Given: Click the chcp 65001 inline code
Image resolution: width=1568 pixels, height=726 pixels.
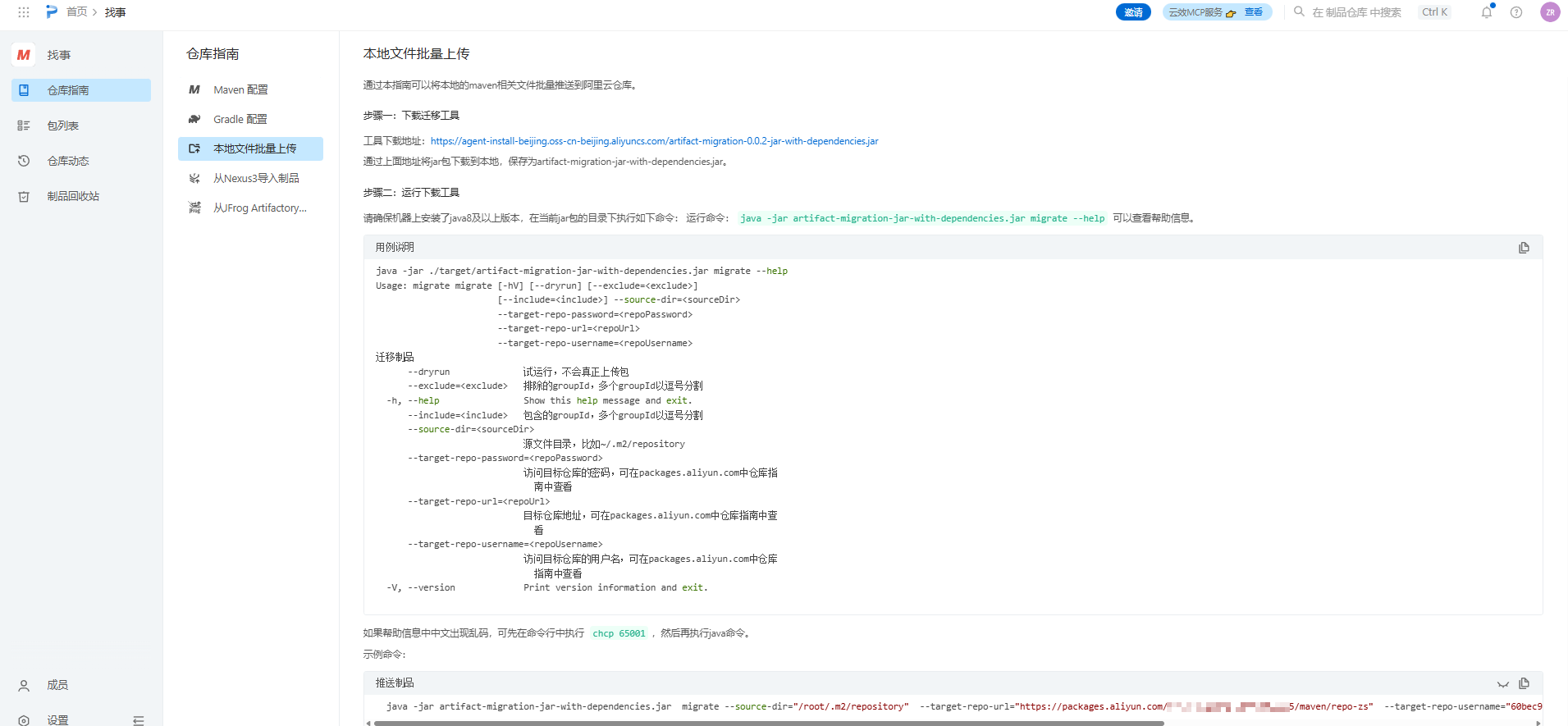Looking at the screenshot, I should click(x=619, y=633).
